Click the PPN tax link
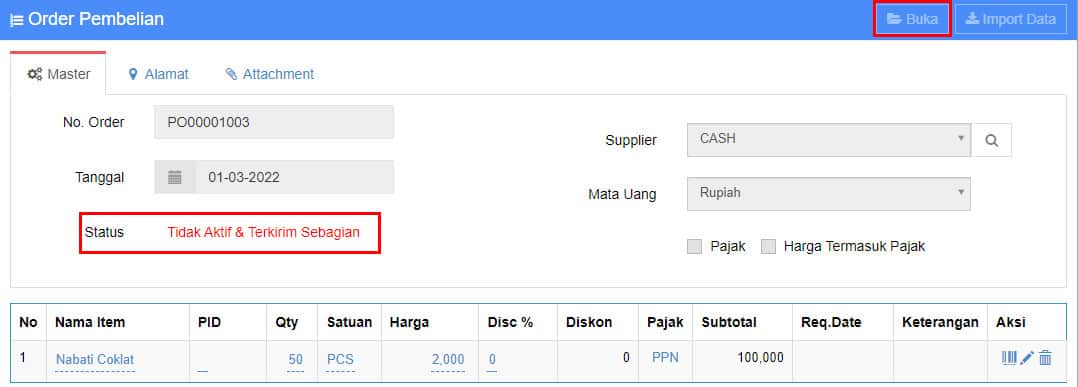This screenshot has width=1078, height=387. (665, 357)
